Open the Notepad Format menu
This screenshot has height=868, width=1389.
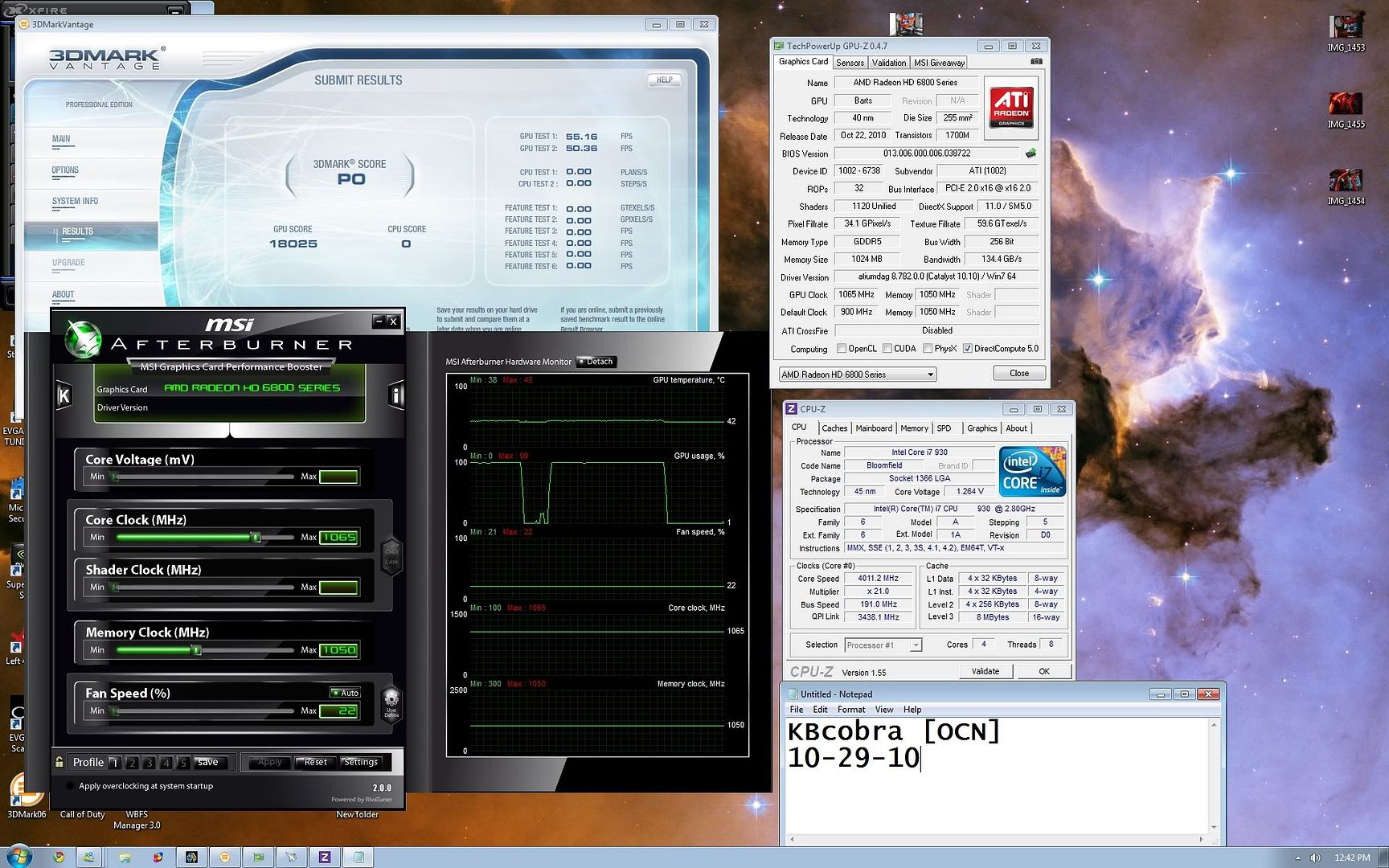pyautogui.click(x=851, y=710)
